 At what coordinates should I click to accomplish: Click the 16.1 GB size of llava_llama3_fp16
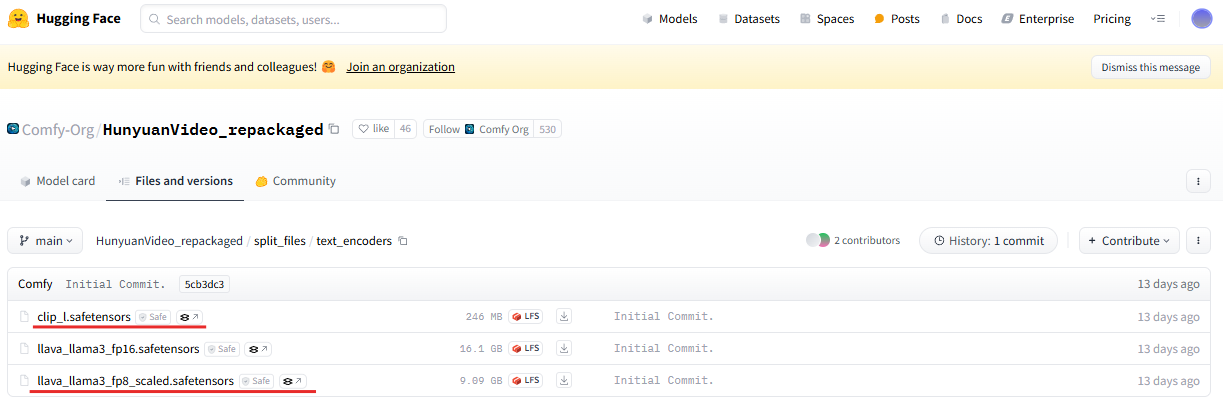[x=481, y=349]
